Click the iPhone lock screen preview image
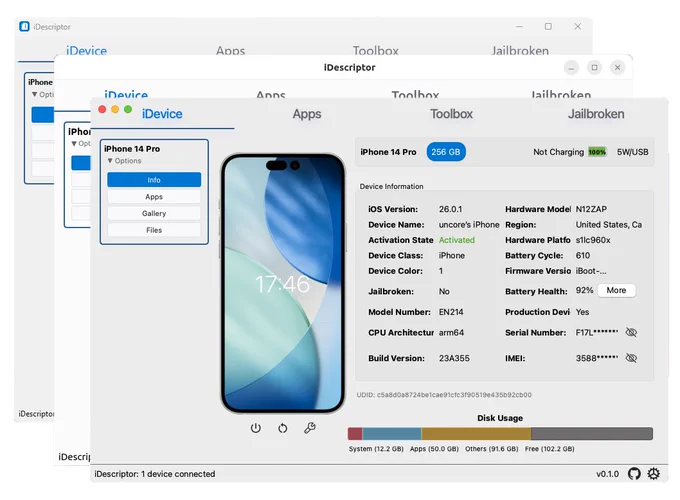680x500 pixels. coord(283,283)
